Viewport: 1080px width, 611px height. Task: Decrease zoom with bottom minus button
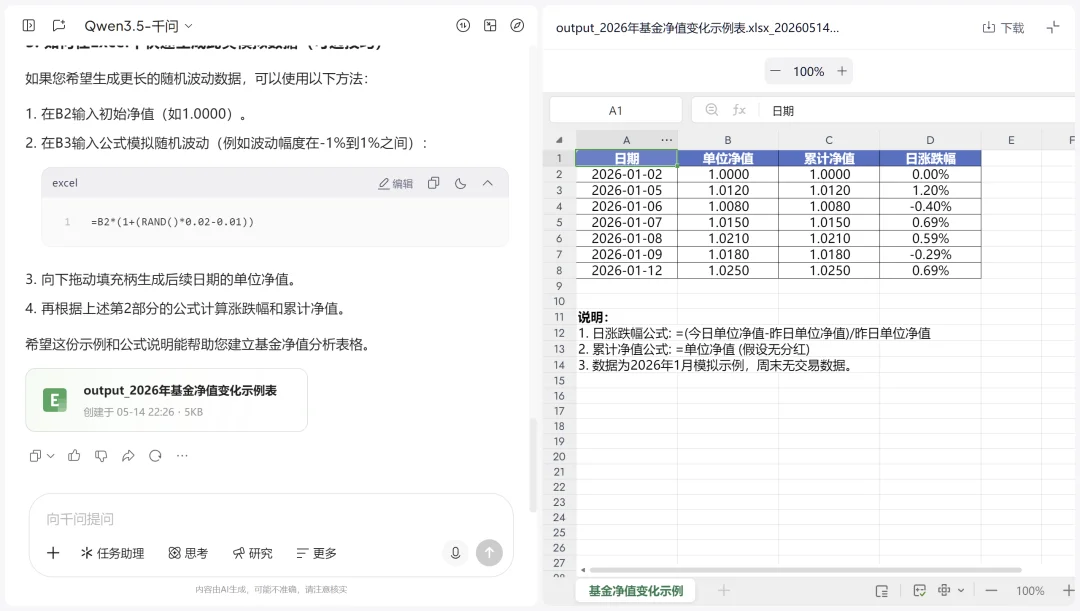coord(991,590)
